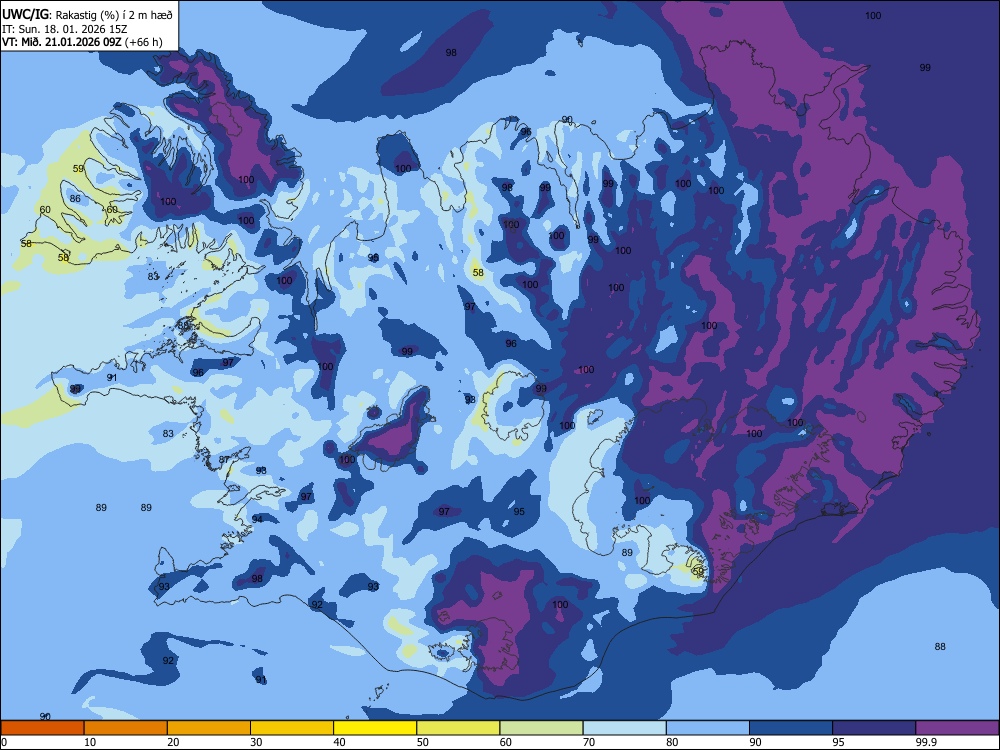Click the dark indigo 95–99.9 legend swatch
The image size is (1000, 750).
pos(874,728)
